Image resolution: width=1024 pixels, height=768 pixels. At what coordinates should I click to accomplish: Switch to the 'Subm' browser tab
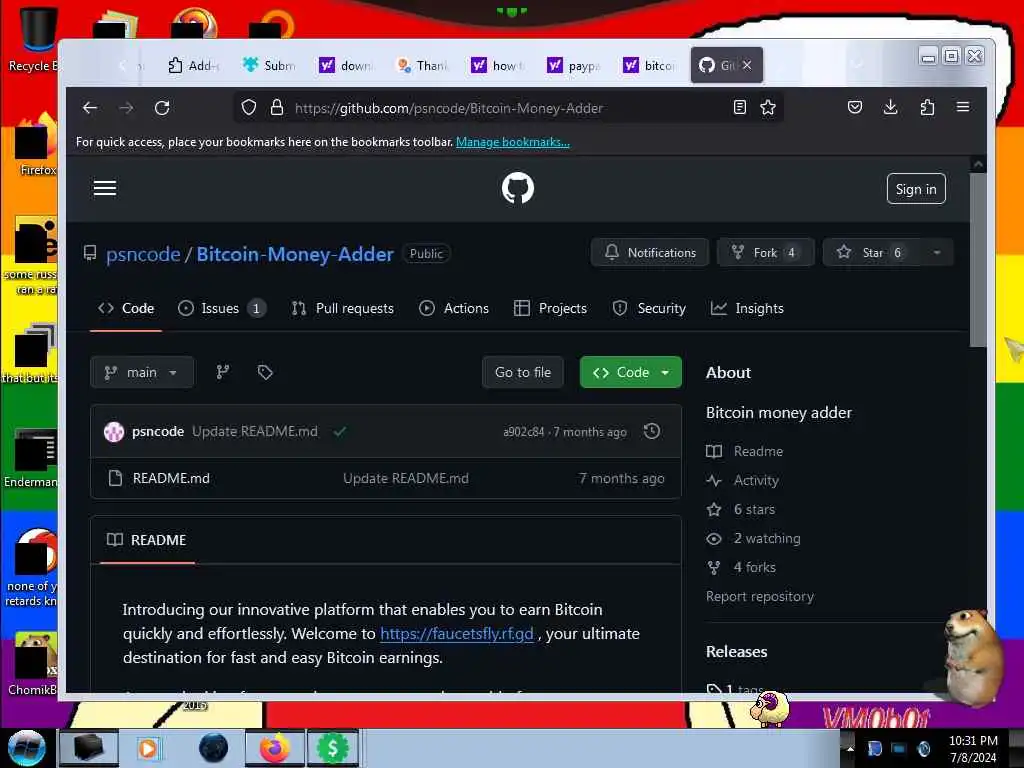270,65
